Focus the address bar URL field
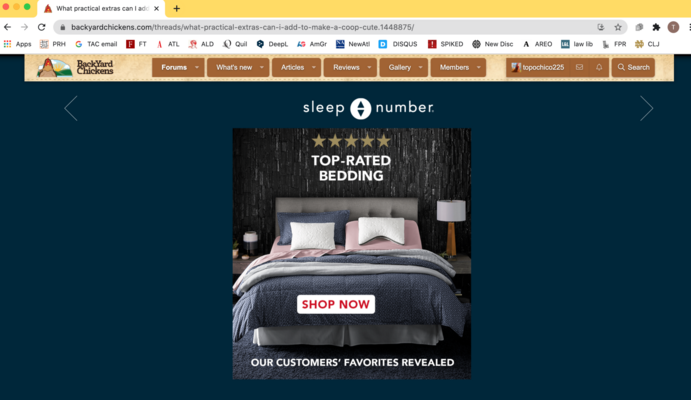The height and width of the screenshot is (400, 691). tap(326, 27)
